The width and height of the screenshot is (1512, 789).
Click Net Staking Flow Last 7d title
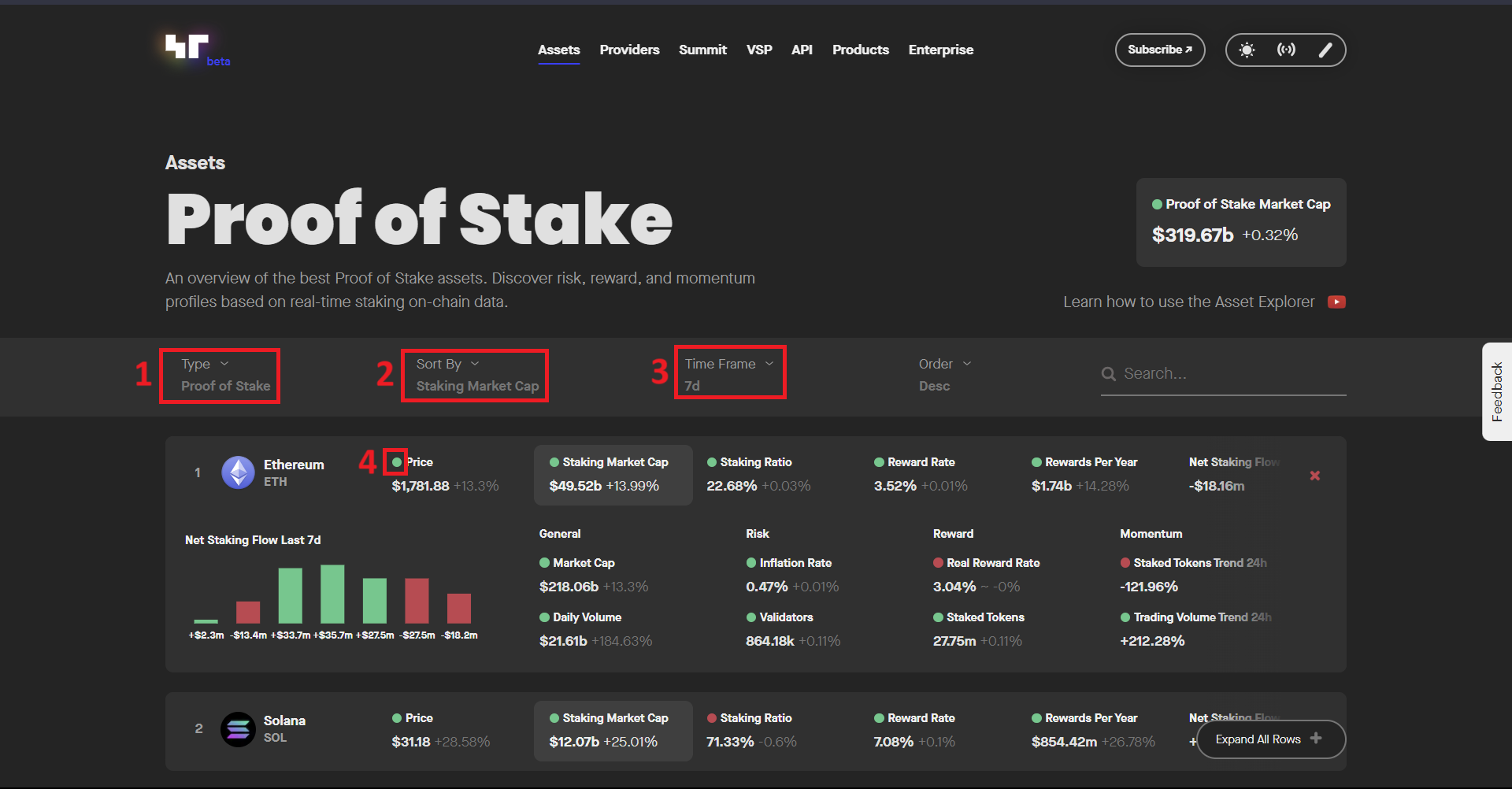pos(253,540)
